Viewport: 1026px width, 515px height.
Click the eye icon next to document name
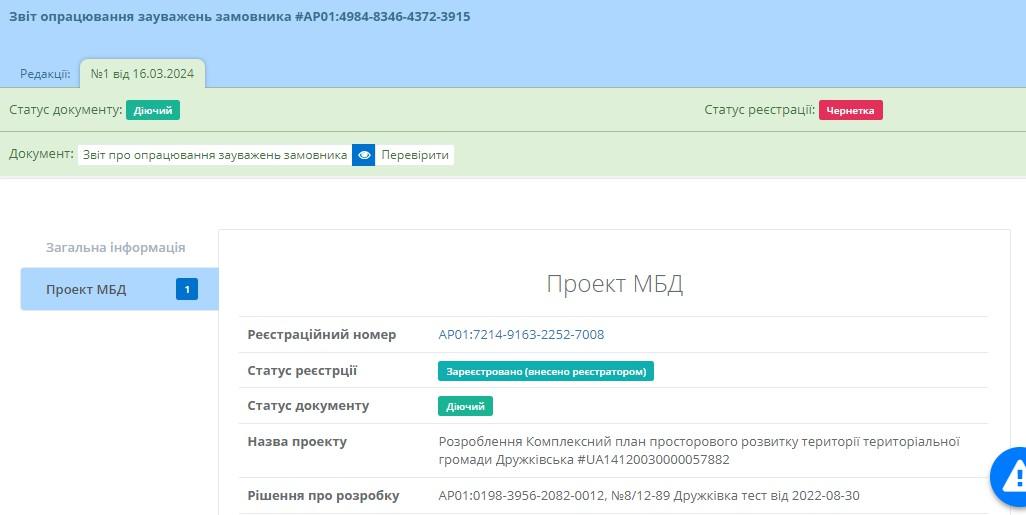(364, 155)
